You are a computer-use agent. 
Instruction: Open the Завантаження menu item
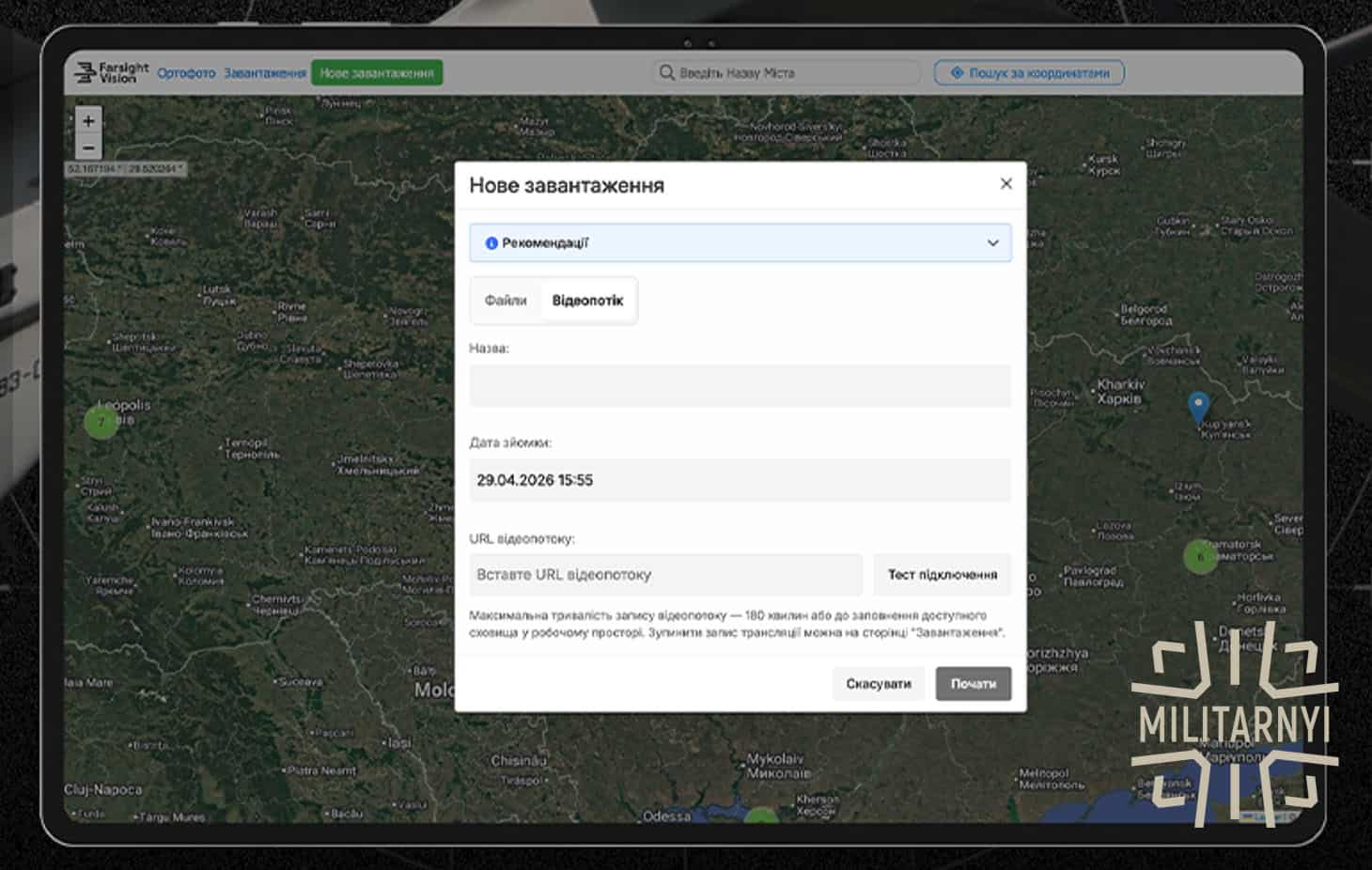265,73
